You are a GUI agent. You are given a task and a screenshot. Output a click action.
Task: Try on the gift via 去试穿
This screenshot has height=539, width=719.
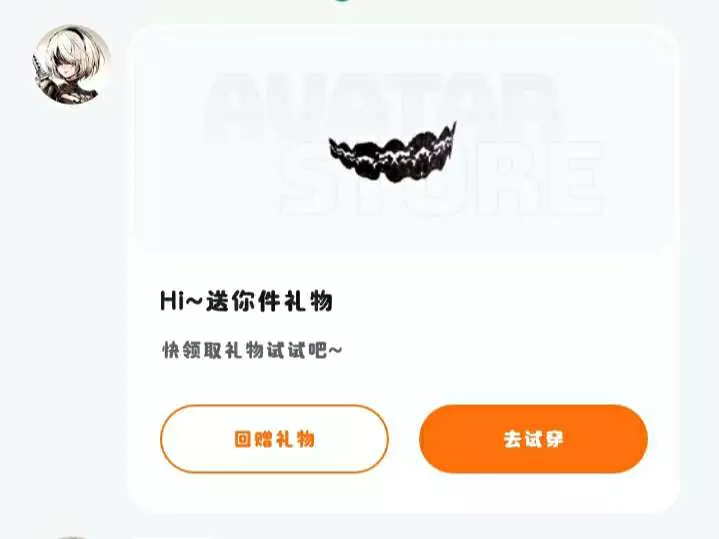click(533, 439)
